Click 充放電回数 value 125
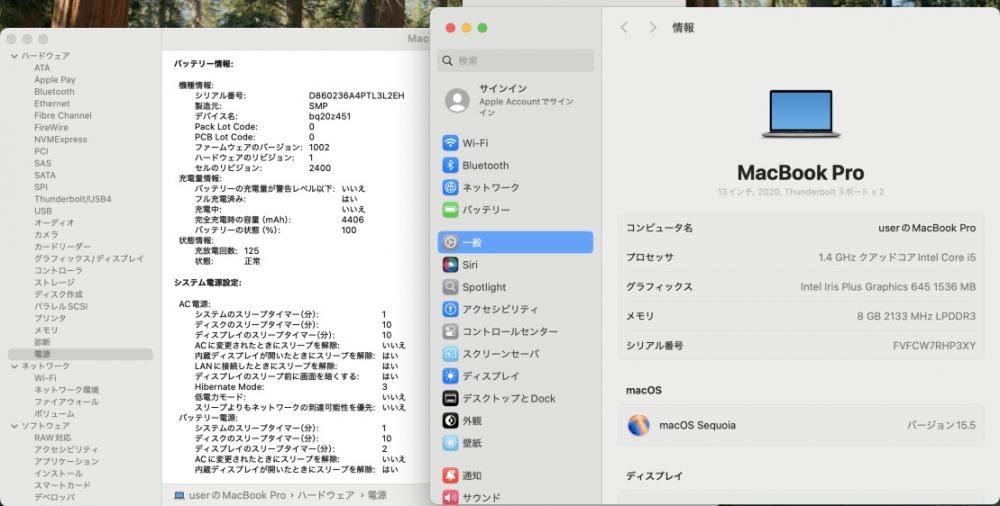Viewport: 1000px width, 506px height. click(x=251, y=251)
